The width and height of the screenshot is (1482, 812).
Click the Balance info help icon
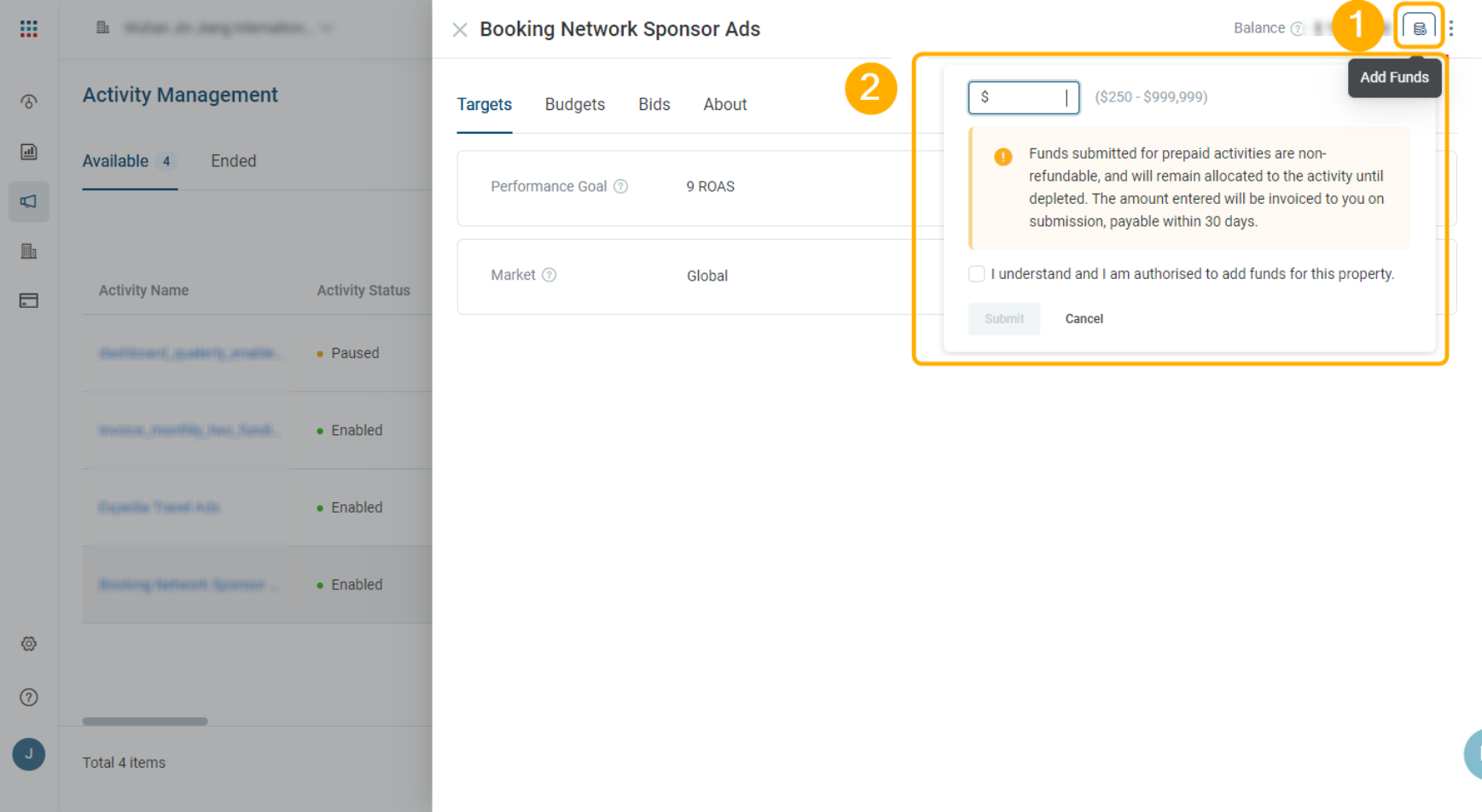pyautogui.click(x=1297, y=29)
